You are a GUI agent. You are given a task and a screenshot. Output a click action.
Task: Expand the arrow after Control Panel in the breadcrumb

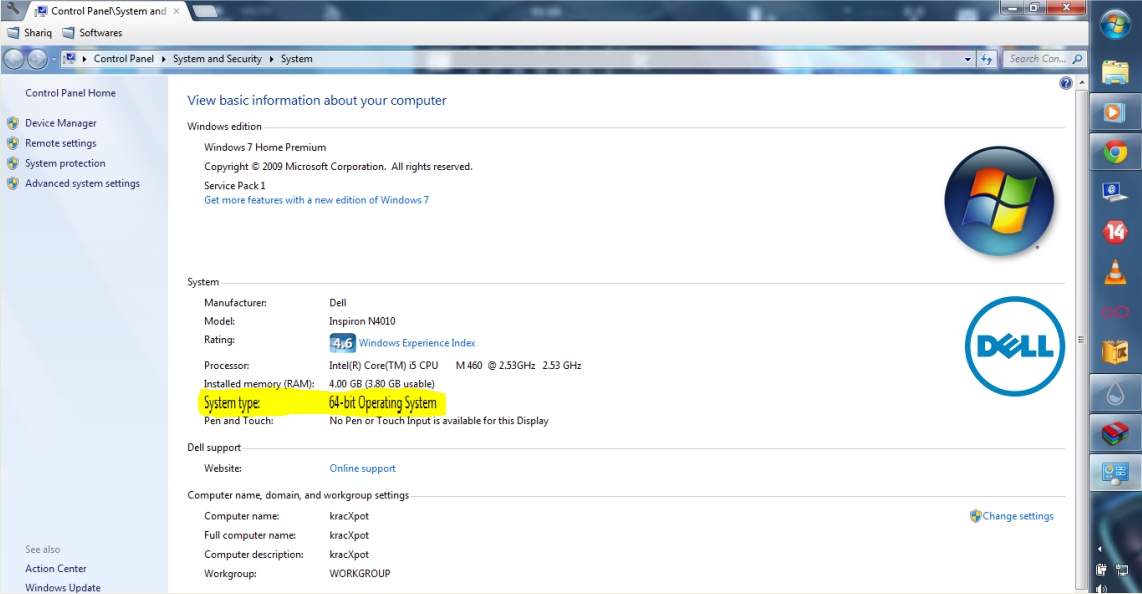click(163, 59)
